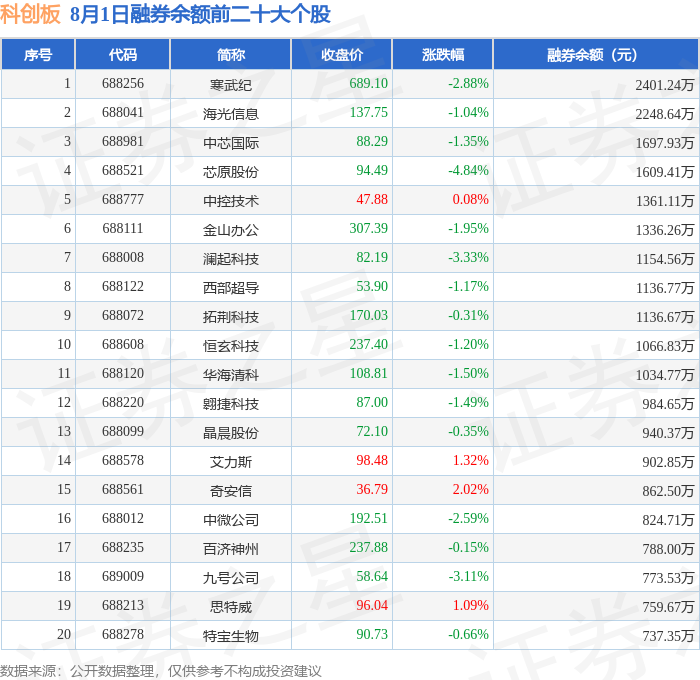Click the balance 788.00万
The image size is (700, 680).
[x=668, y=549]
